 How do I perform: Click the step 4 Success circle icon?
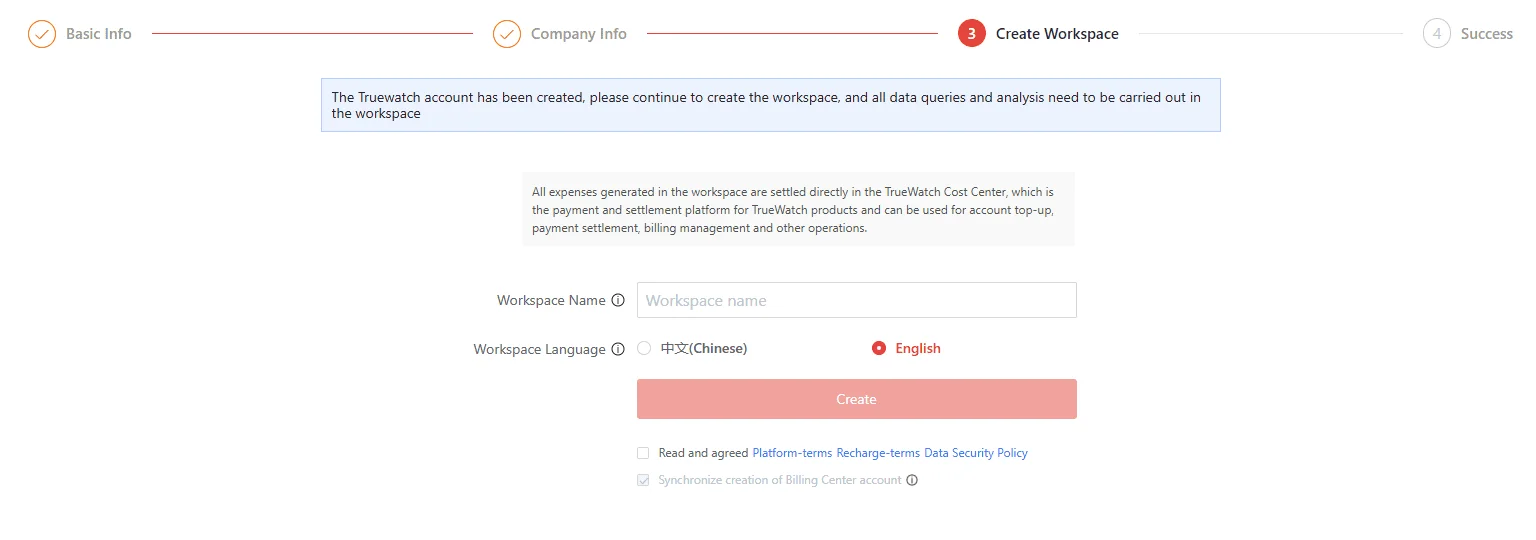pos(1437,34)
